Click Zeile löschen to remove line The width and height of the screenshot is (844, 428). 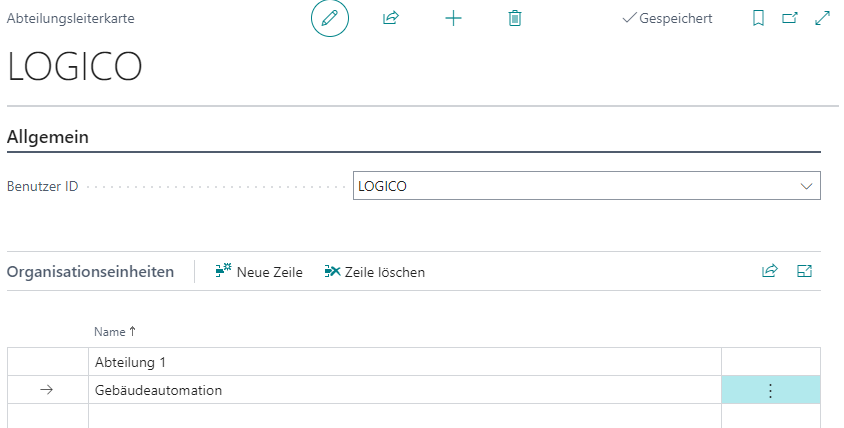375,272
